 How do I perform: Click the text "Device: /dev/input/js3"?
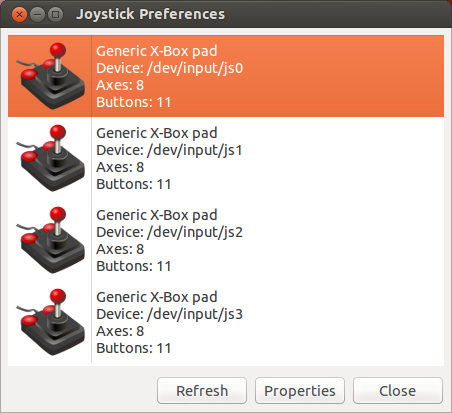click(x=170, y=314)
